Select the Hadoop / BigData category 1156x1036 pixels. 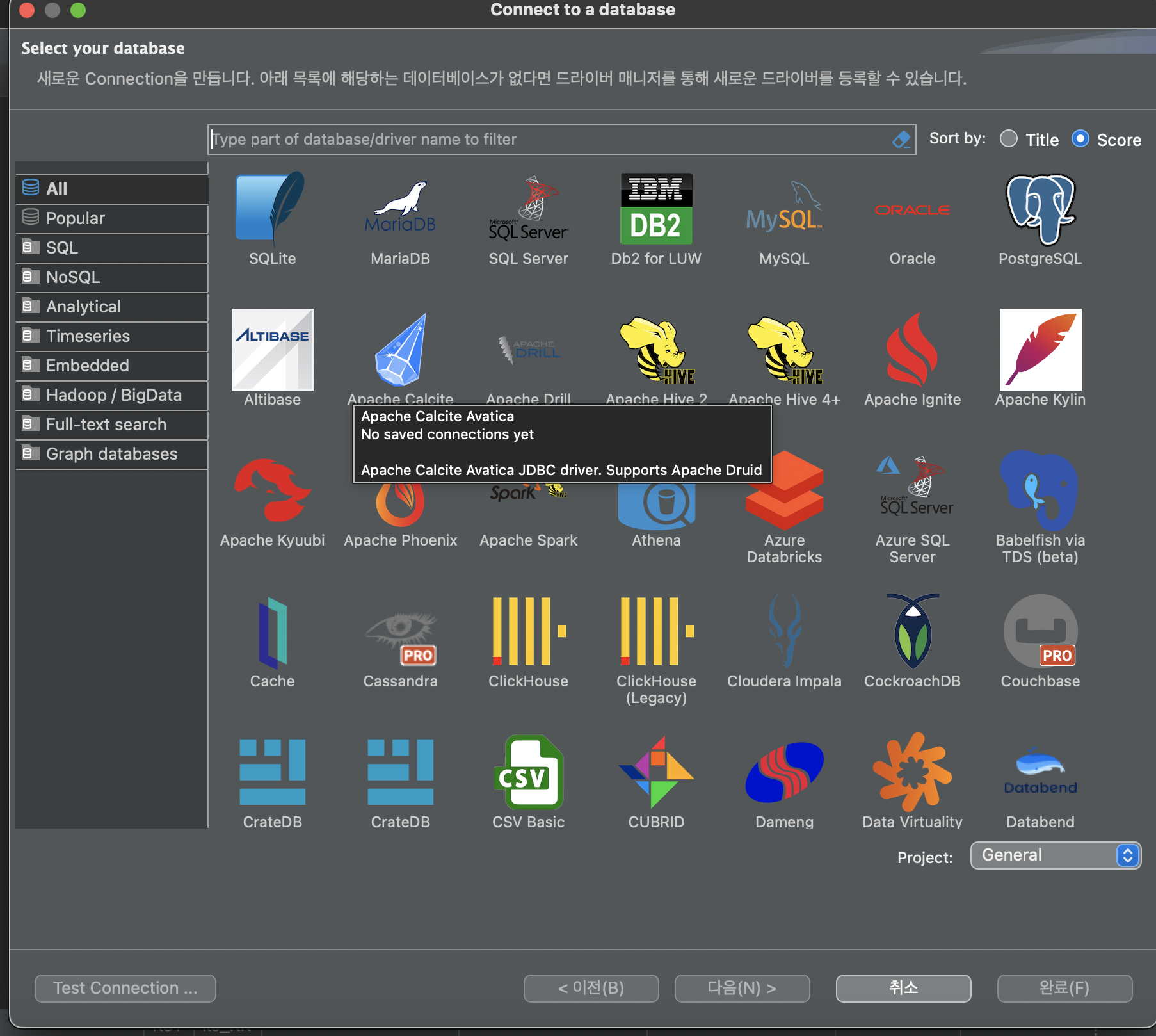pyautogui.click(x=112, y=395)
